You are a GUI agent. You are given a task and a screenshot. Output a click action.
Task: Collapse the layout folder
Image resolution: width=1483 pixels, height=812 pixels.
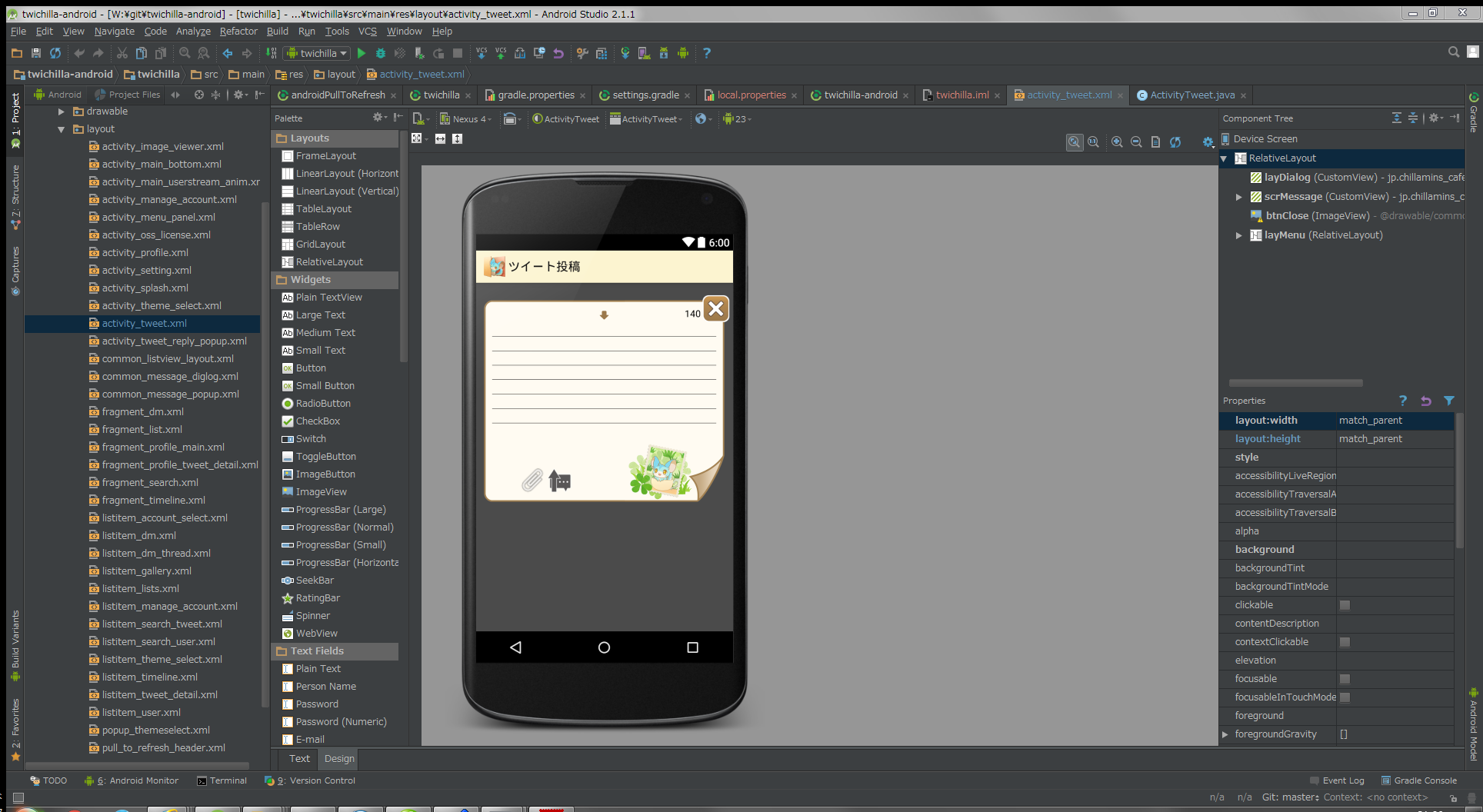62,129
